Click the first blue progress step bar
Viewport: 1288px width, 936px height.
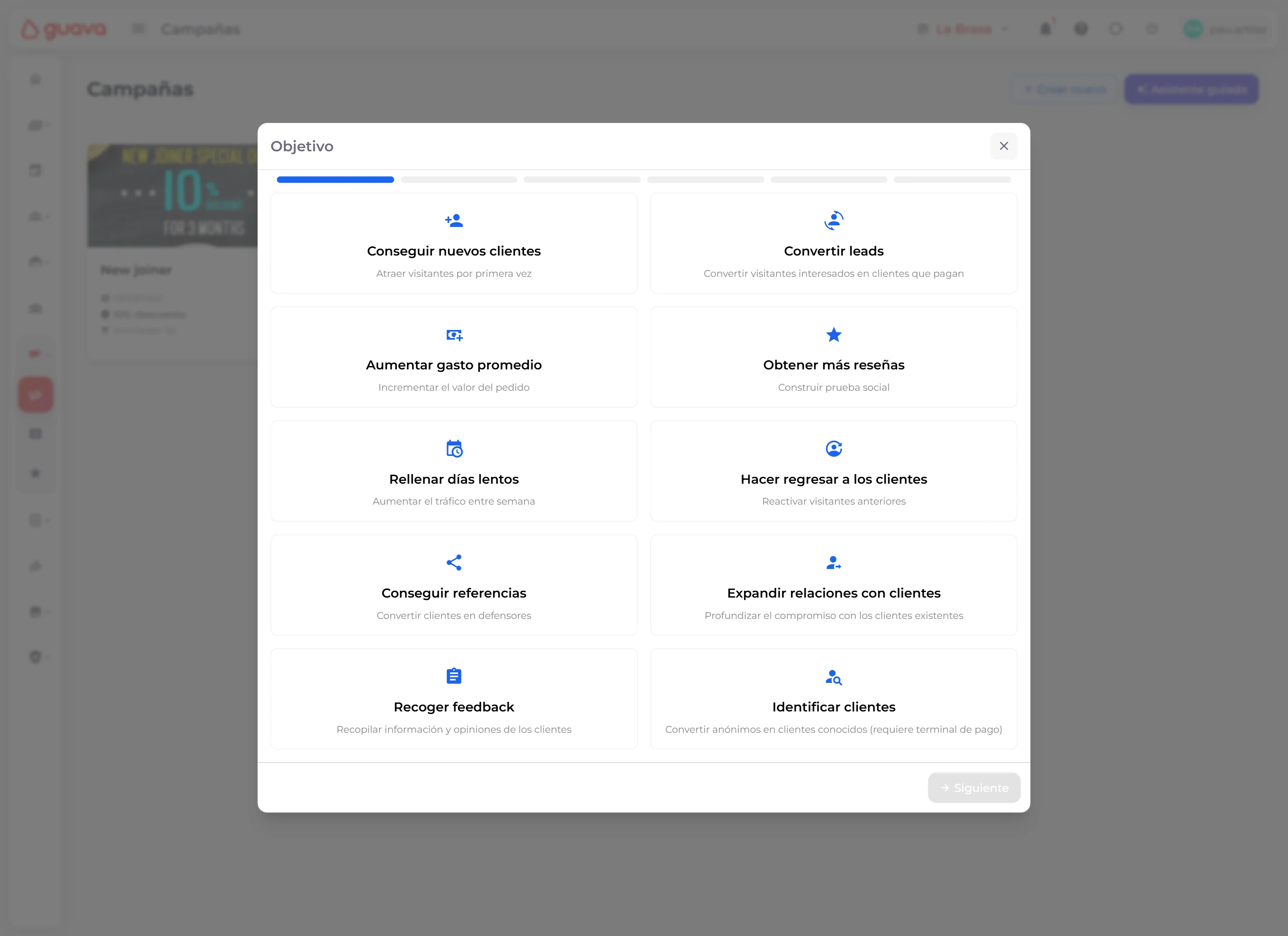[335, 179]
